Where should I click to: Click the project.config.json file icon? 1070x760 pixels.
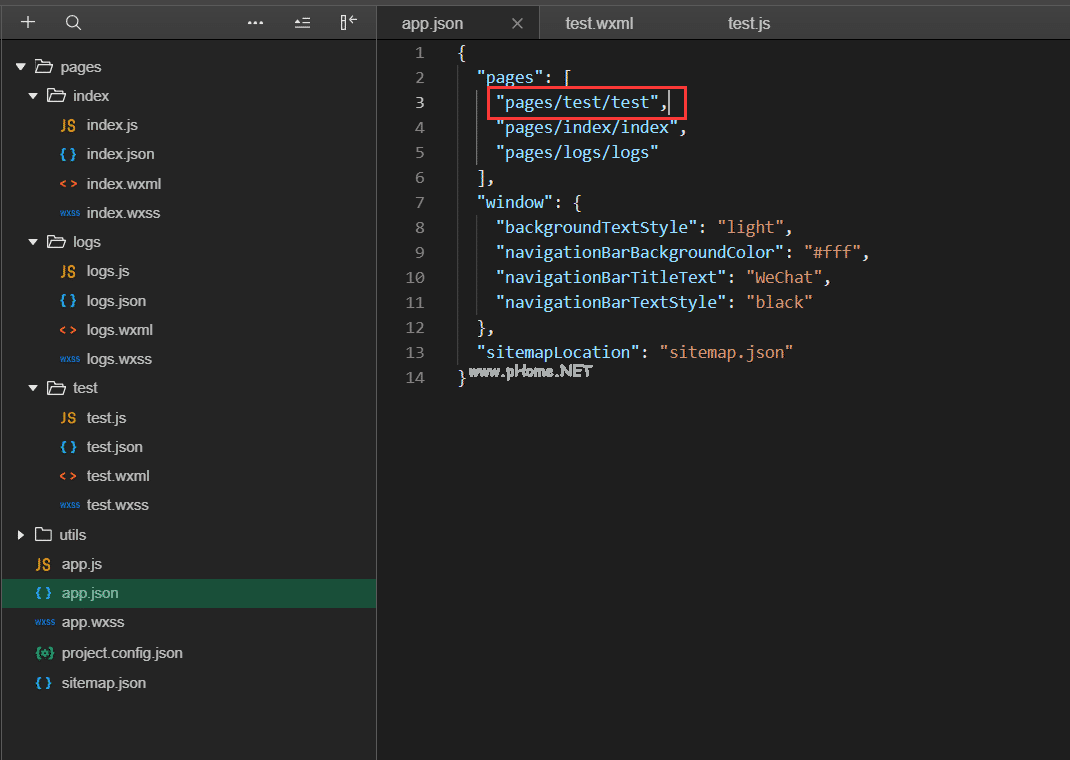(44, 653)
